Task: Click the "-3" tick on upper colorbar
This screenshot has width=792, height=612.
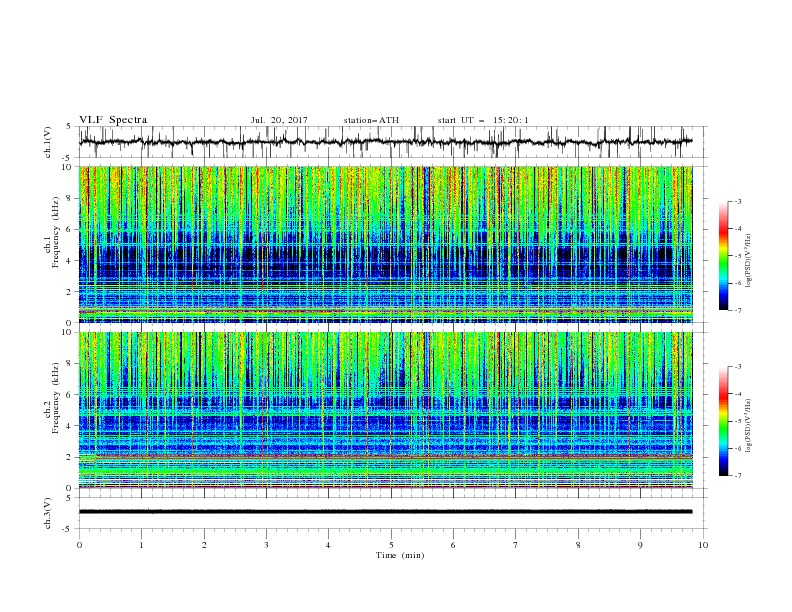Action: point(737,202)
